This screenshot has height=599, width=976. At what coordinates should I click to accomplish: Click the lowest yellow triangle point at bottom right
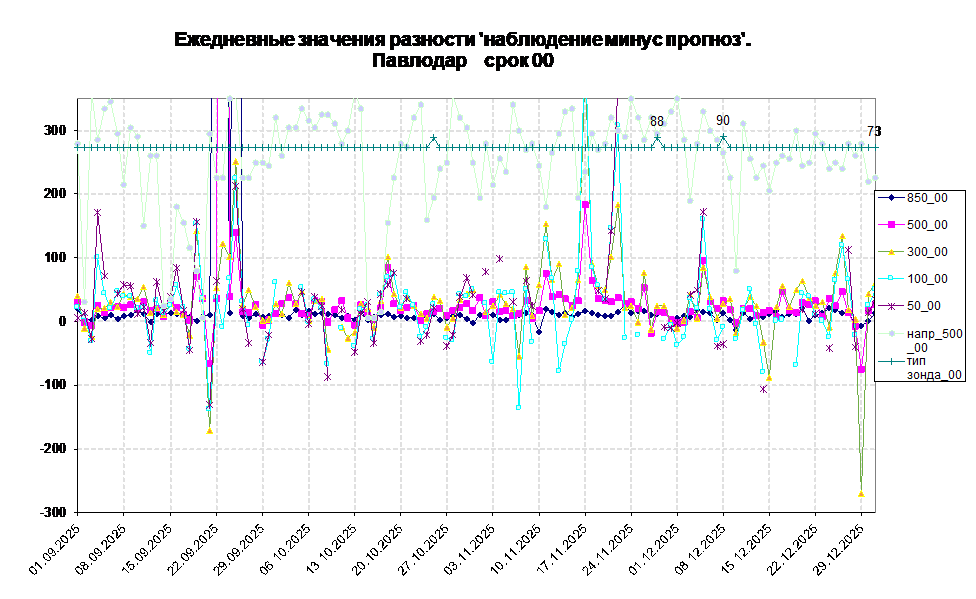861,494
